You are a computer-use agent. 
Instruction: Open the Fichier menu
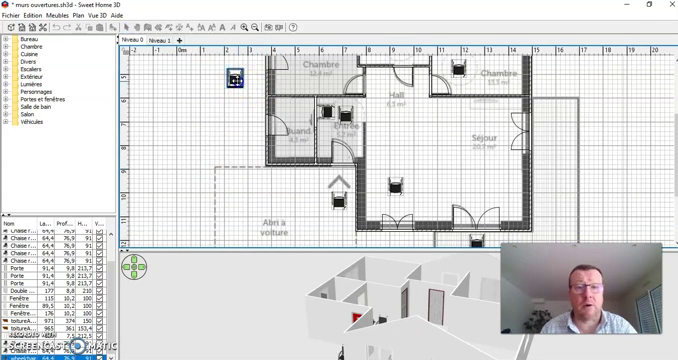point(11,15)
